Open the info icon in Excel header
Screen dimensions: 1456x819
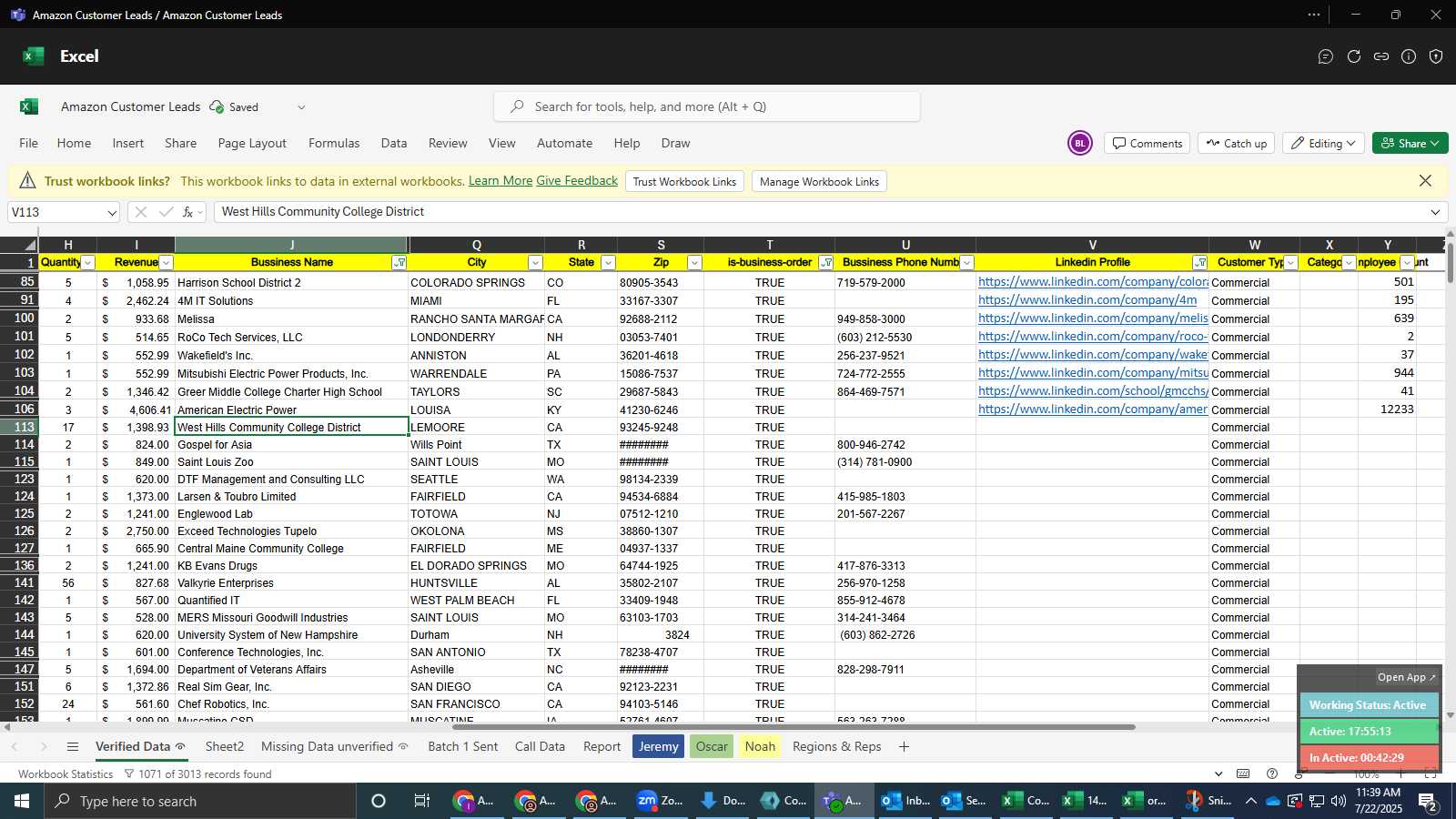pyautogui.click(x=1409, y=56)
